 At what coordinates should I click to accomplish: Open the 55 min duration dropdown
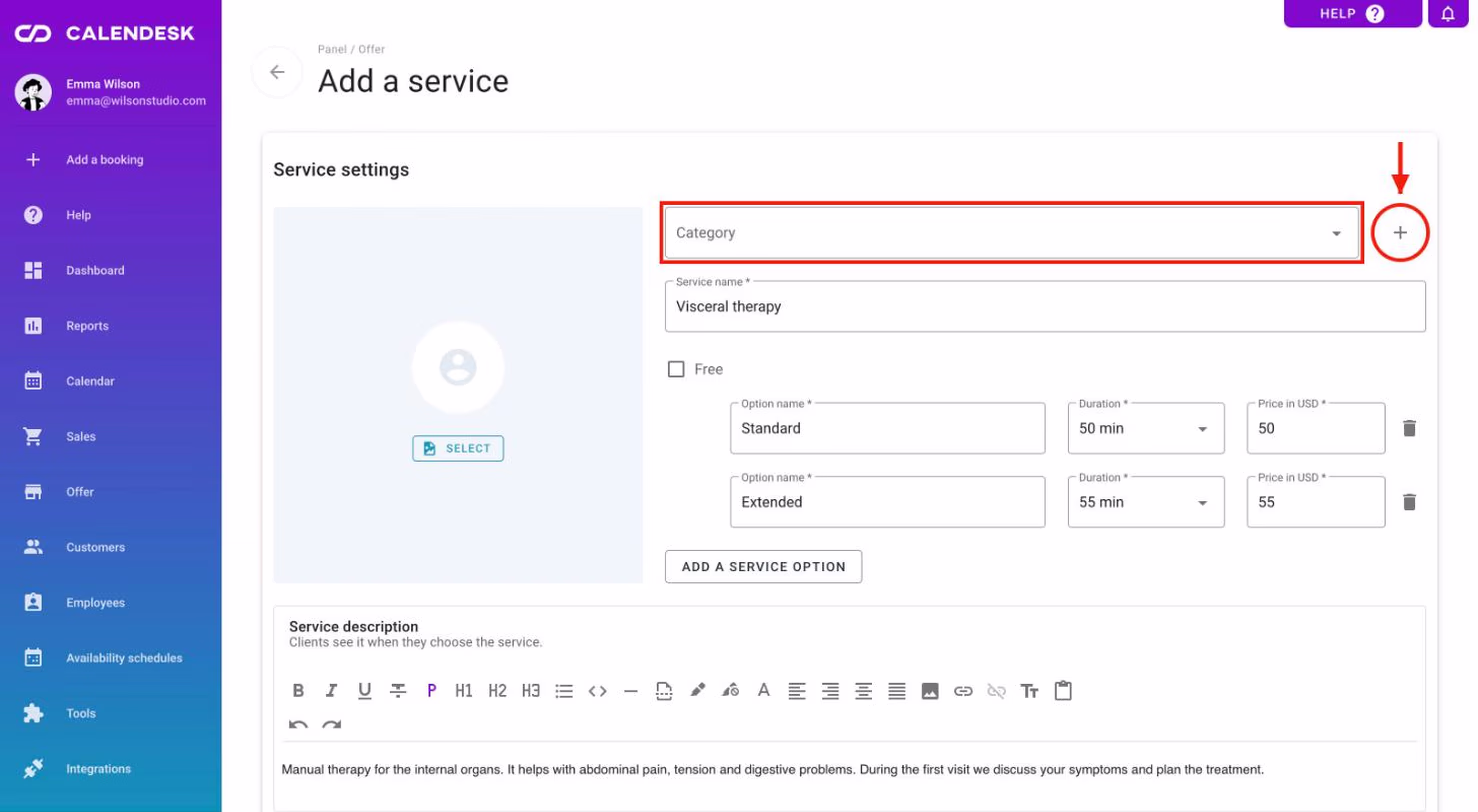pyautogui.click(x=1146, y=502)
